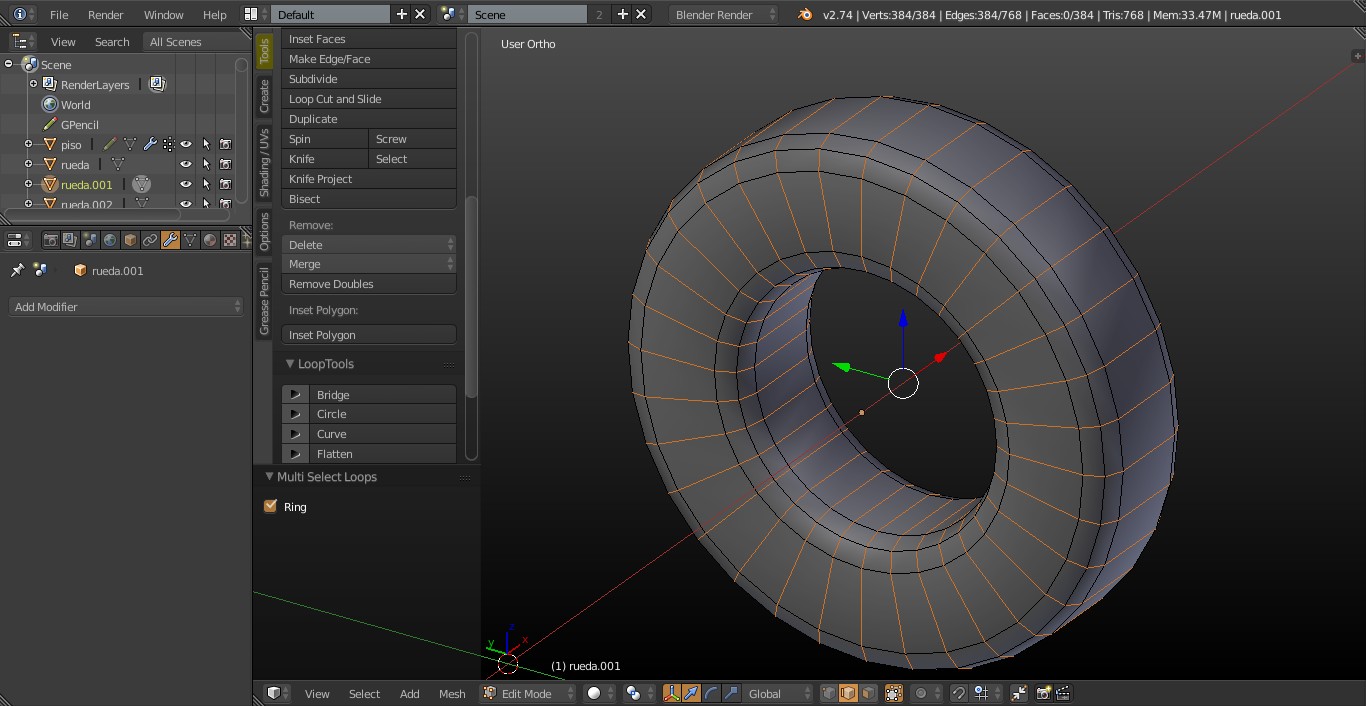Viewport: 1366px width, 706px height.
Task: Select the World properties globe icon
Action: 110,240
